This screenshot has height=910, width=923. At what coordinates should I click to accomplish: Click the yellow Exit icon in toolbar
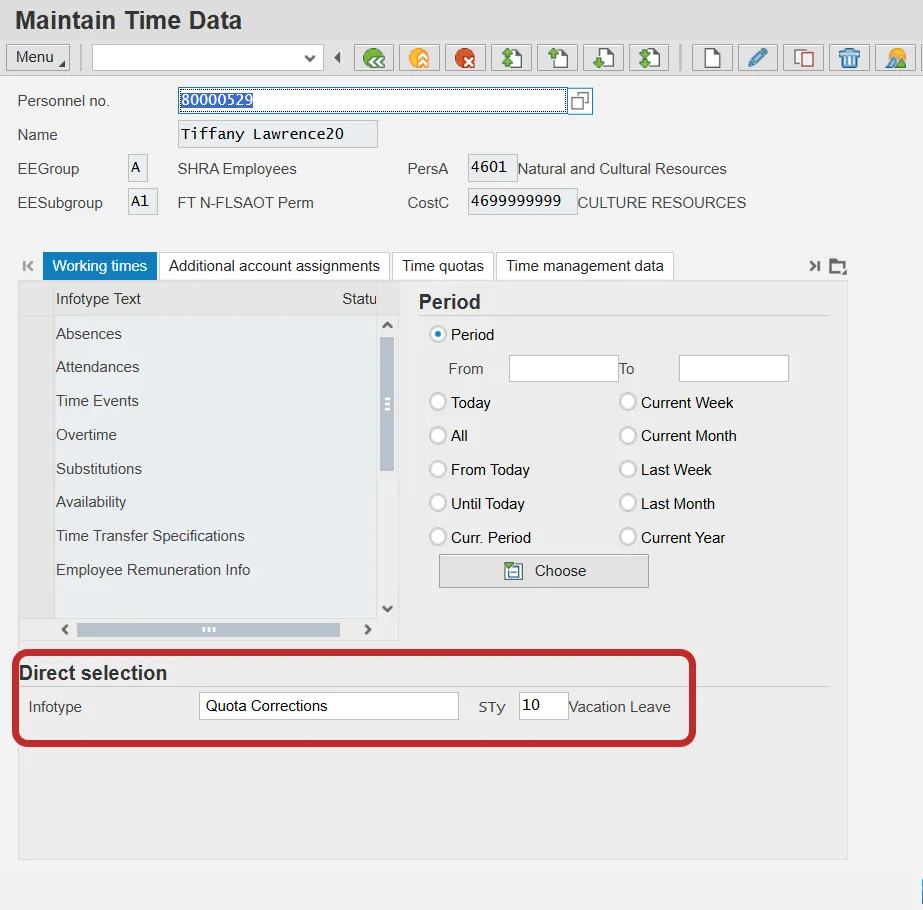(x=419, y=58)
